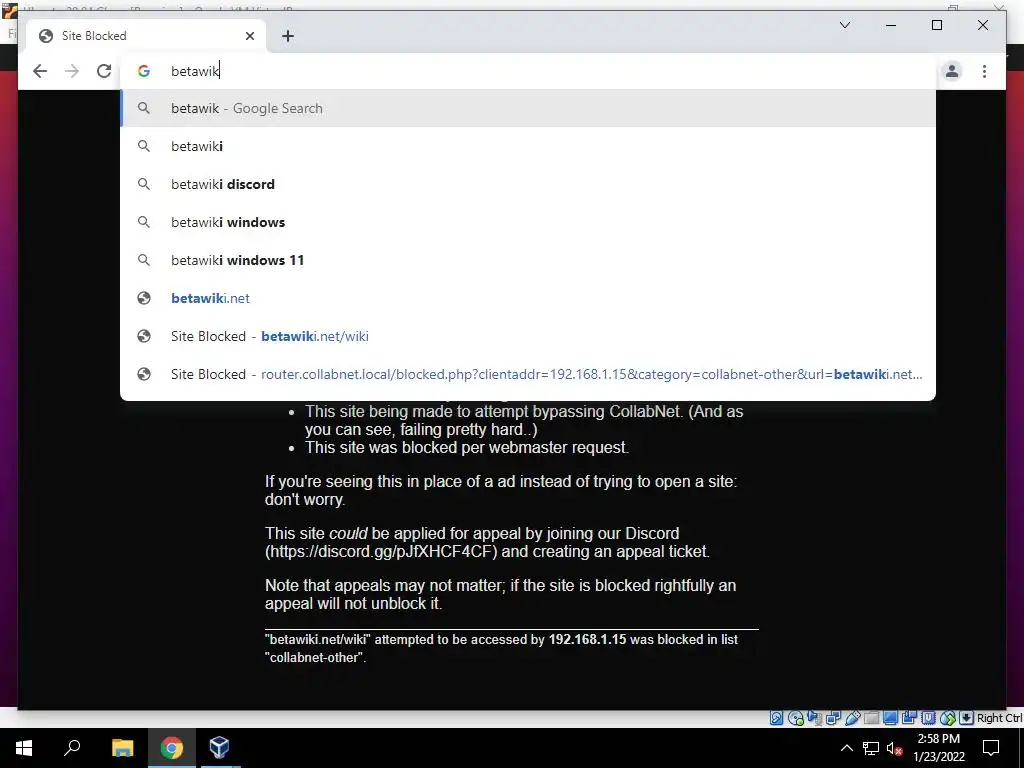Close the Site Blocked tab
Screen dimensions: 1024x768
249,36
